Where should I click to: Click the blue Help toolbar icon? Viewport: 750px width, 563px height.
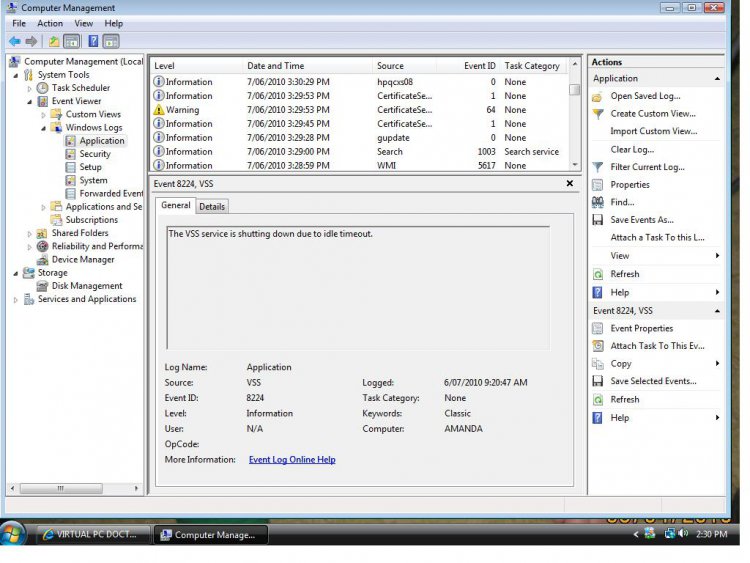click(93, 42)
